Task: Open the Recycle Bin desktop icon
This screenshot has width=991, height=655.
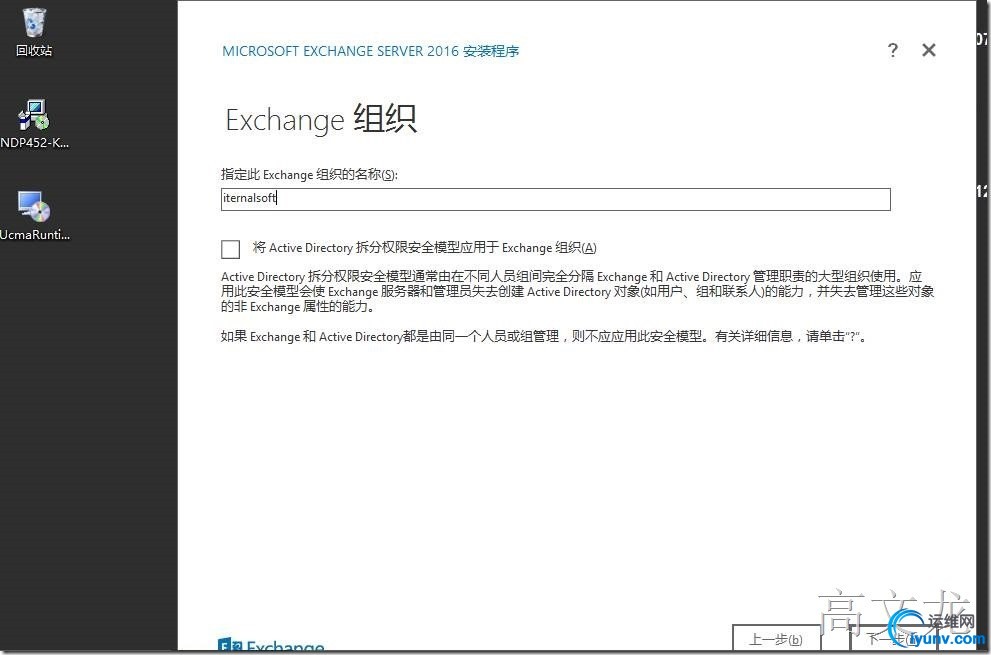Action: point(34,32)
